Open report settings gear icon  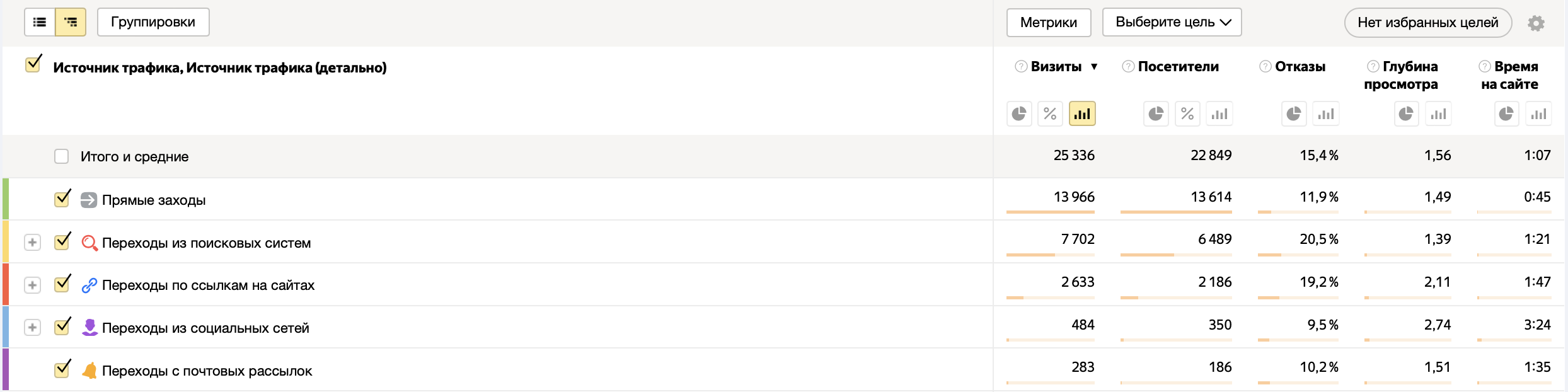(1536, 23)
